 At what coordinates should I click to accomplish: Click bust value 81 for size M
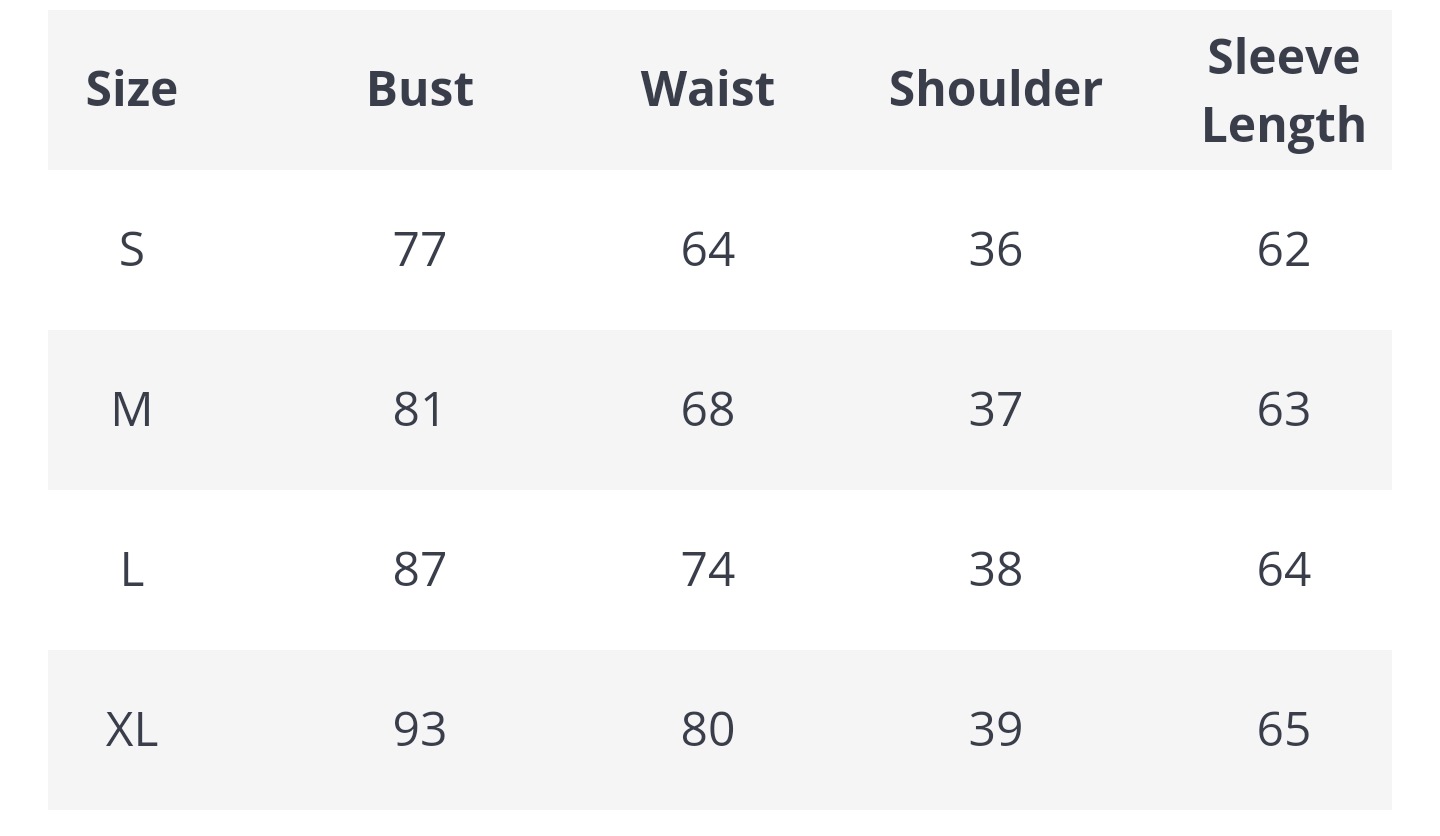[420, 410]
